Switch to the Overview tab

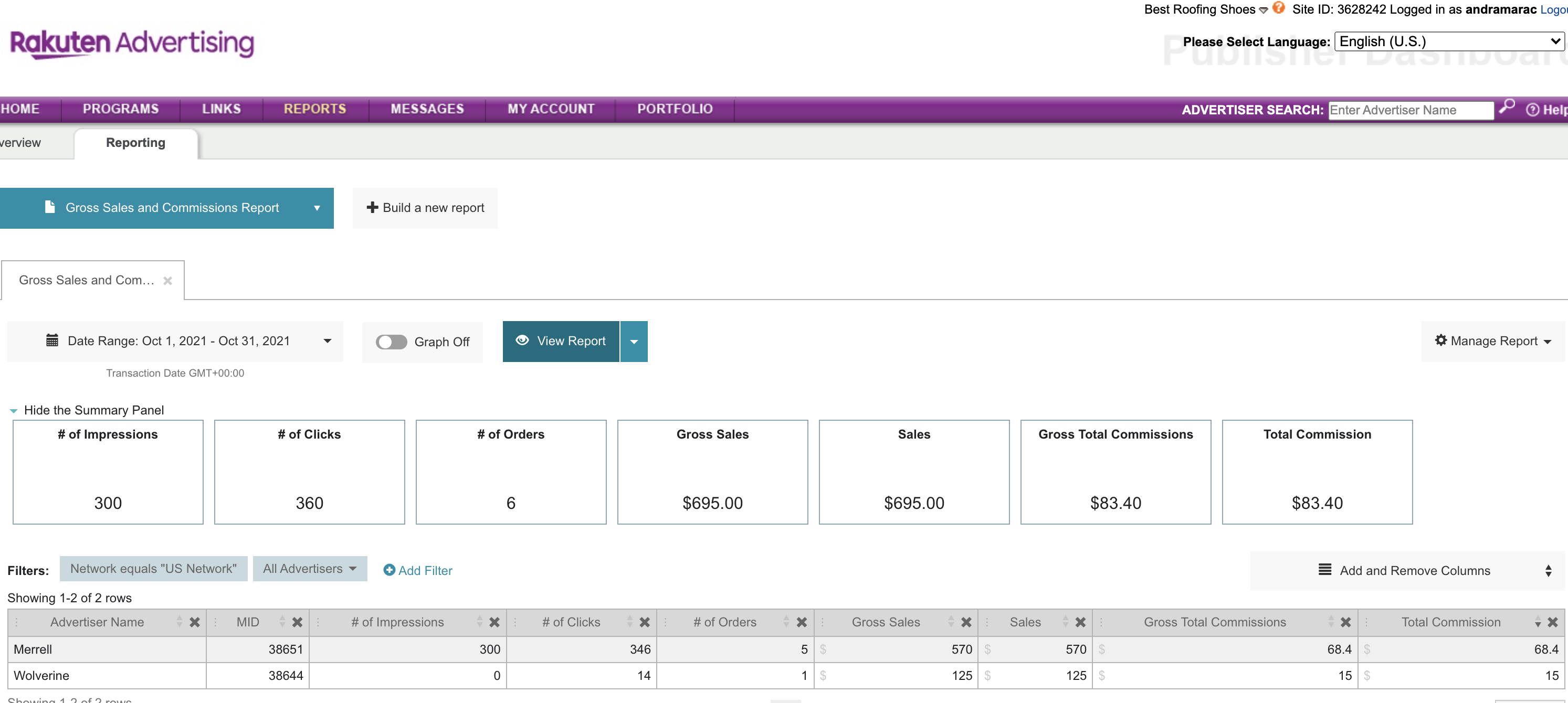click(x=20, y=143)
